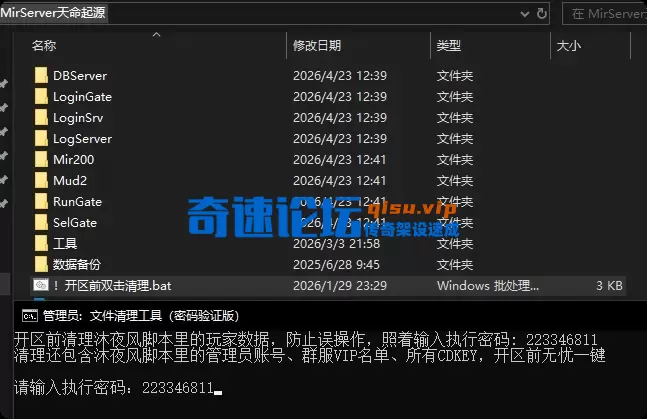Click the 文件夹 type cell of DBServer
The image size is (647, 419).
455,76
